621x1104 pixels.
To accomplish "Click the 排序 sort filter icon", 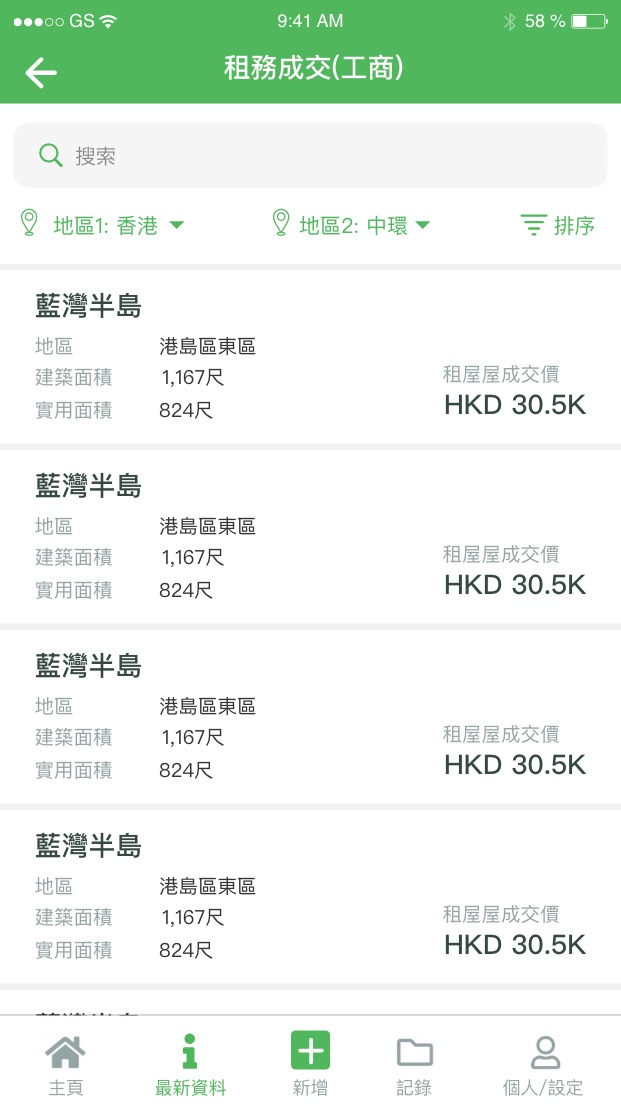I will pos(535,225).
